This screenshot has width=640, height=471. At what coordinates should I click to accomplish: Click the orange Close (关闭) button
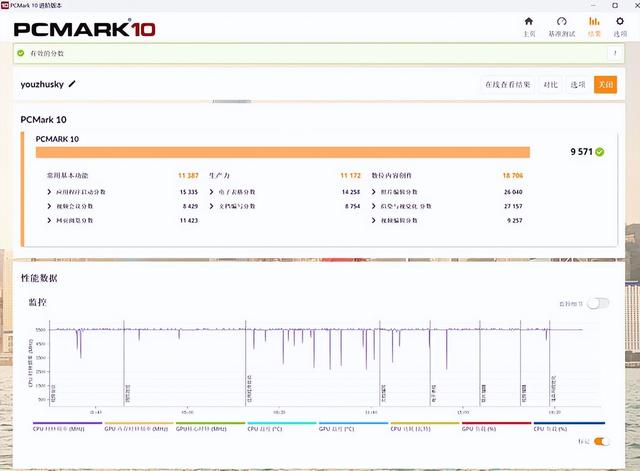(x=605, y=84)
